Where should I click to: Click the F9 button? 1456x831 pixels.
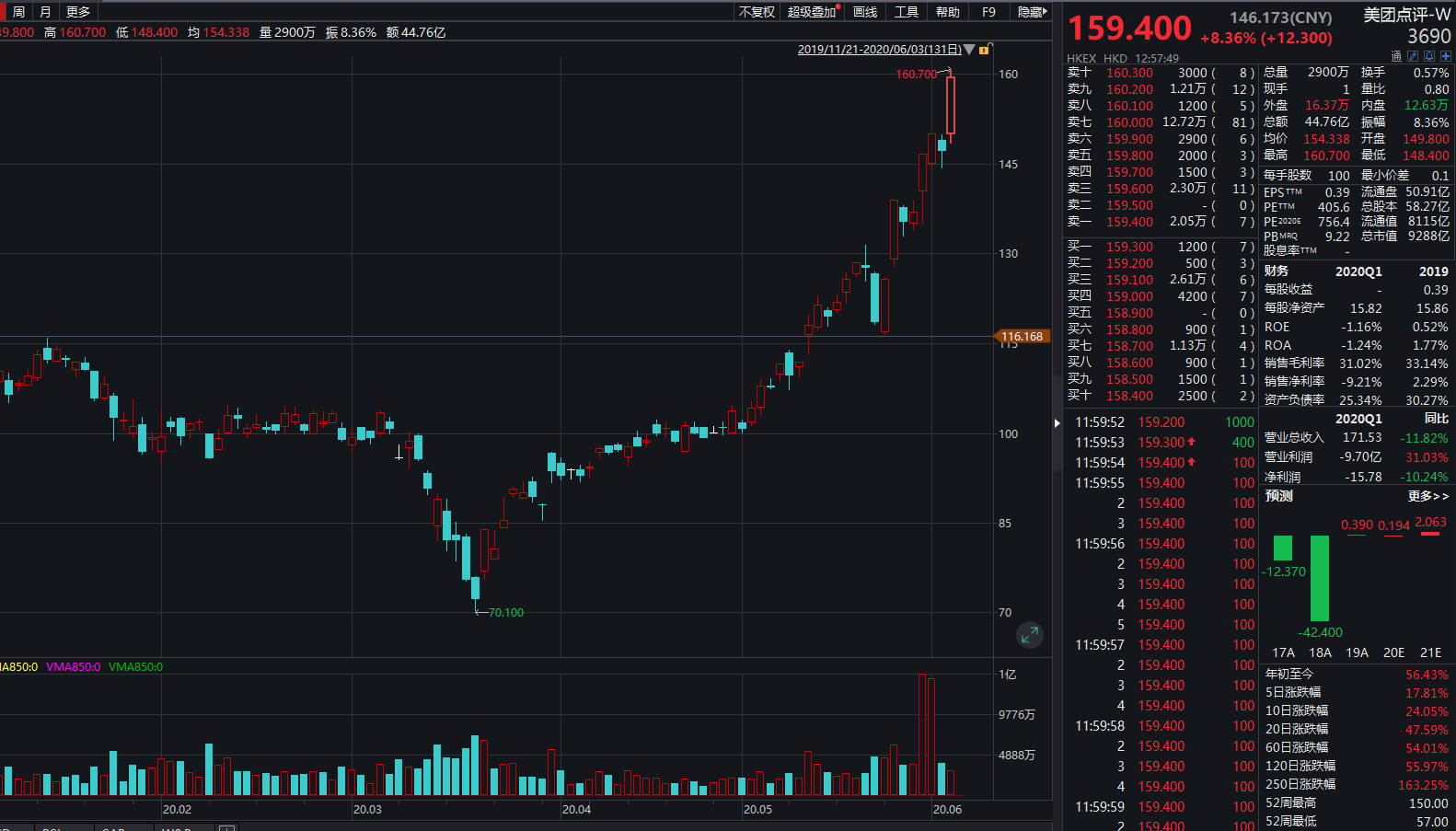click(988, 12)
